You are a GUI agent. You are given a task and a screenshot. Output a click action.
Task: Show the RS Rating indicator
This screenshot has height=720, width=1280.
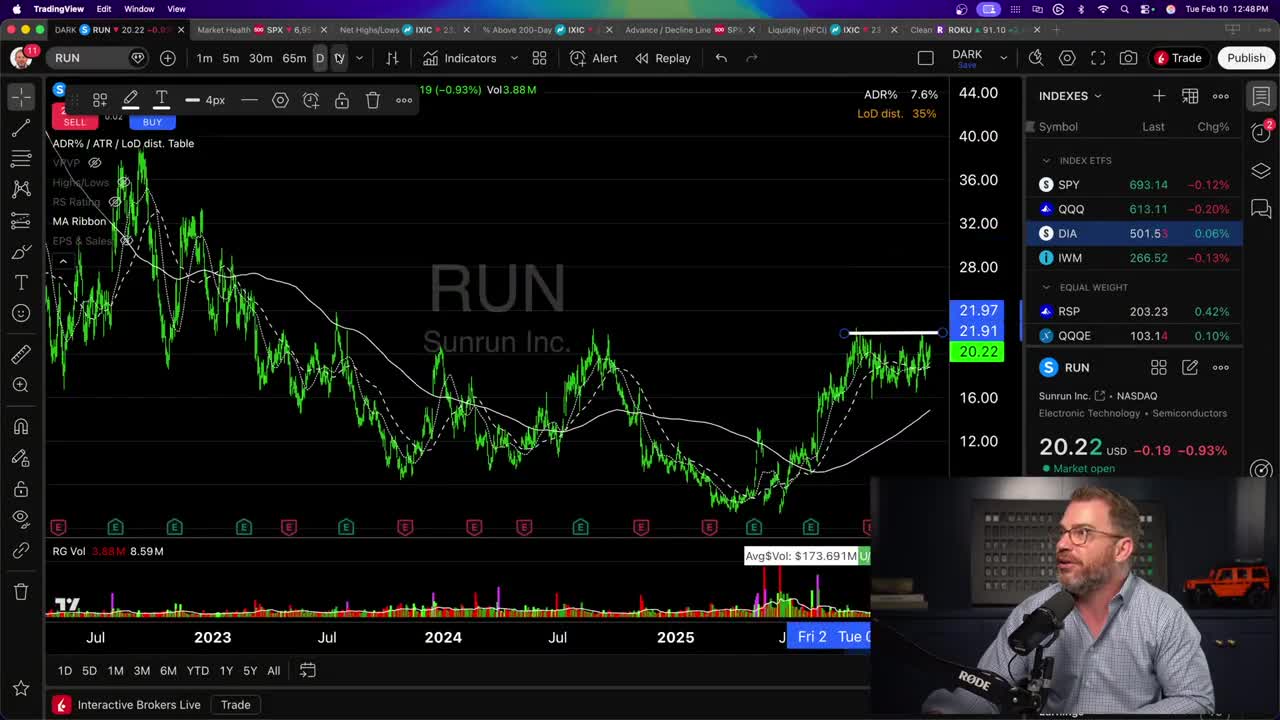point(115,202)
